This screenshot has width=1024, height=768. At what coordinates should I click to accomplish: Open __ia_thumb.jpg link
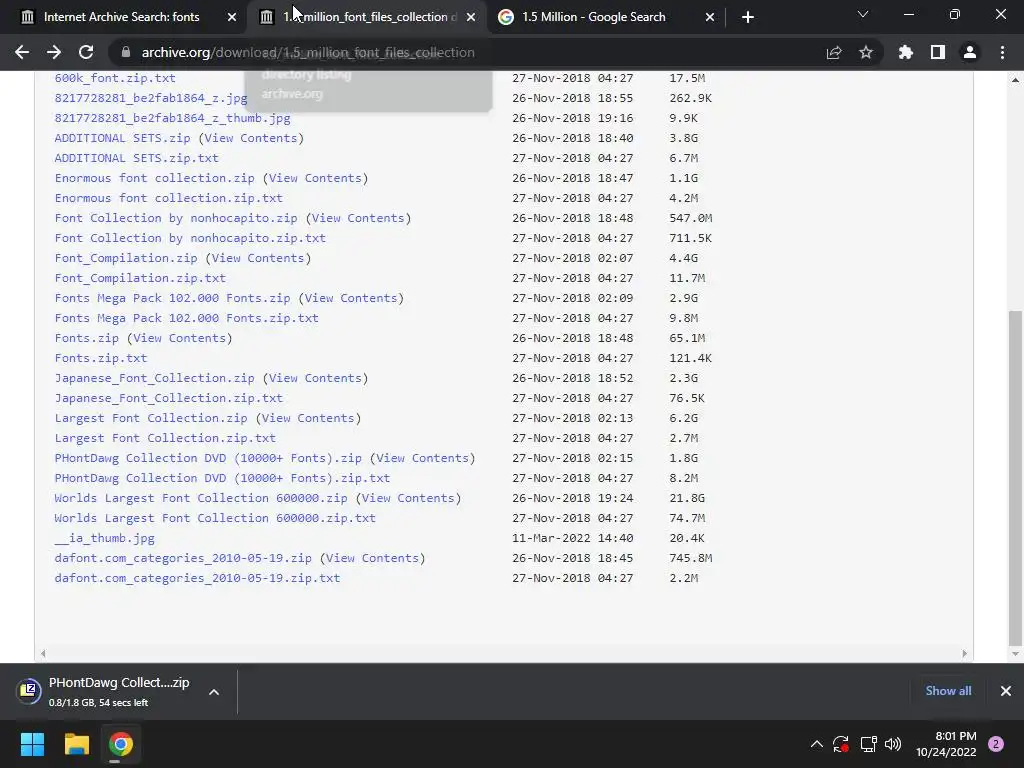click(x=104, y=538)
